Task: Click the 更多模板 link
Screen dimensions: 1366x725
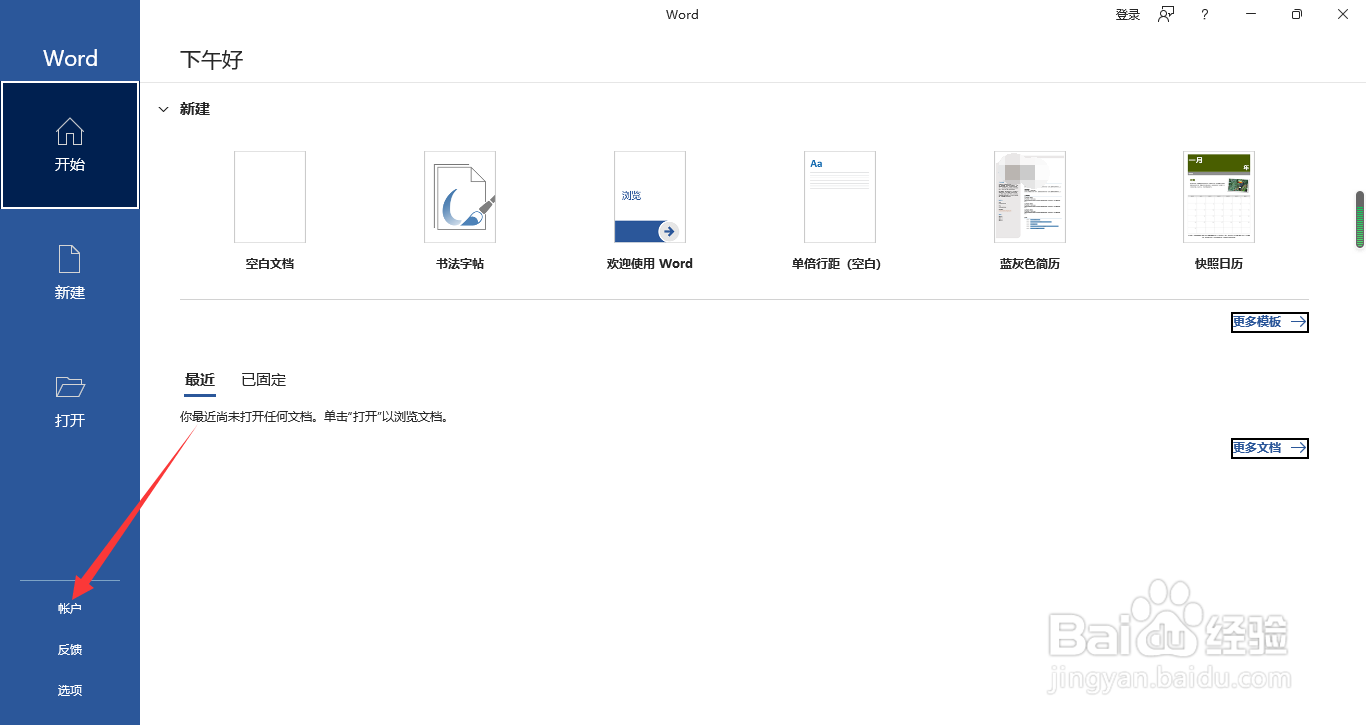Action: tap(1269, 322)
